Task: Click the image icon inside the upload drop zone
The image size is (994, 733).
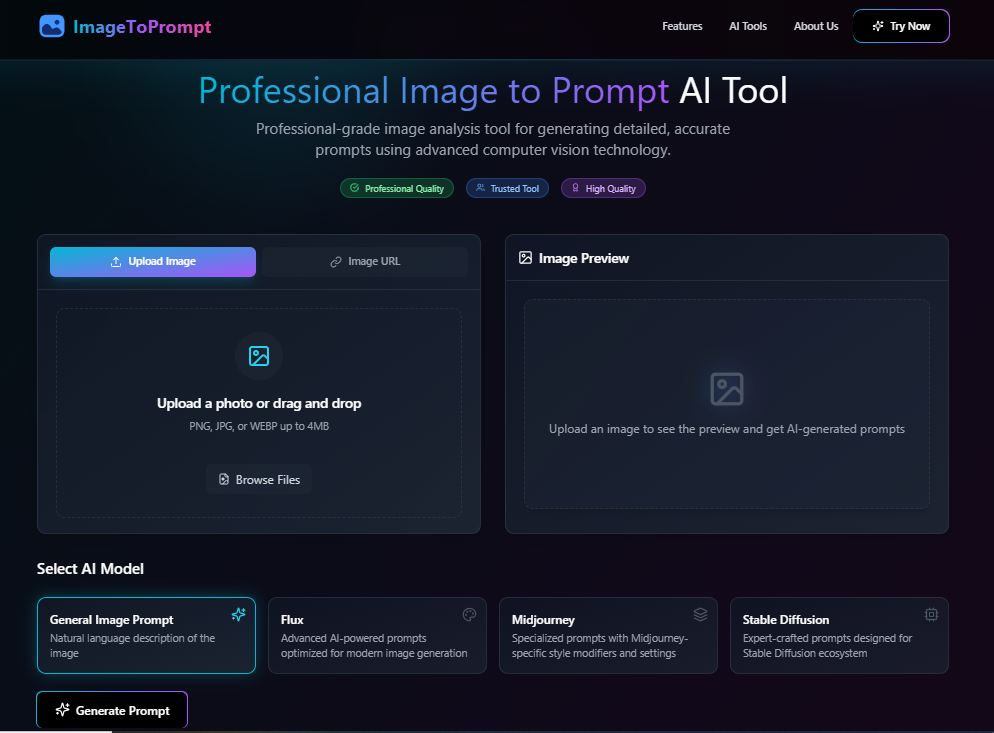Action: tap(258, 355)
